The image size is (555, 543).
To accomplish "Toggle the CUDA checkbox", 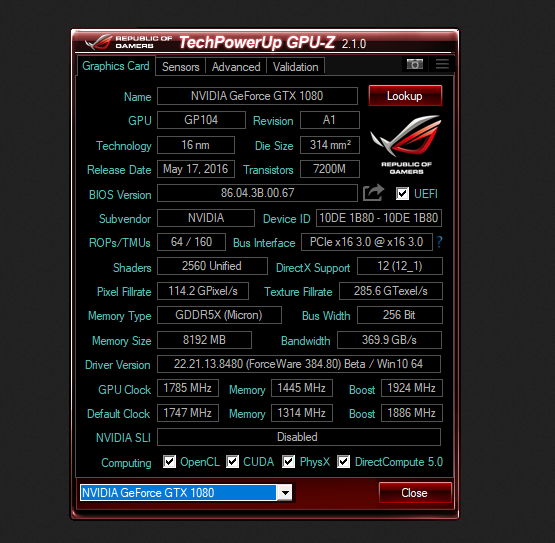I will (232, 462).
